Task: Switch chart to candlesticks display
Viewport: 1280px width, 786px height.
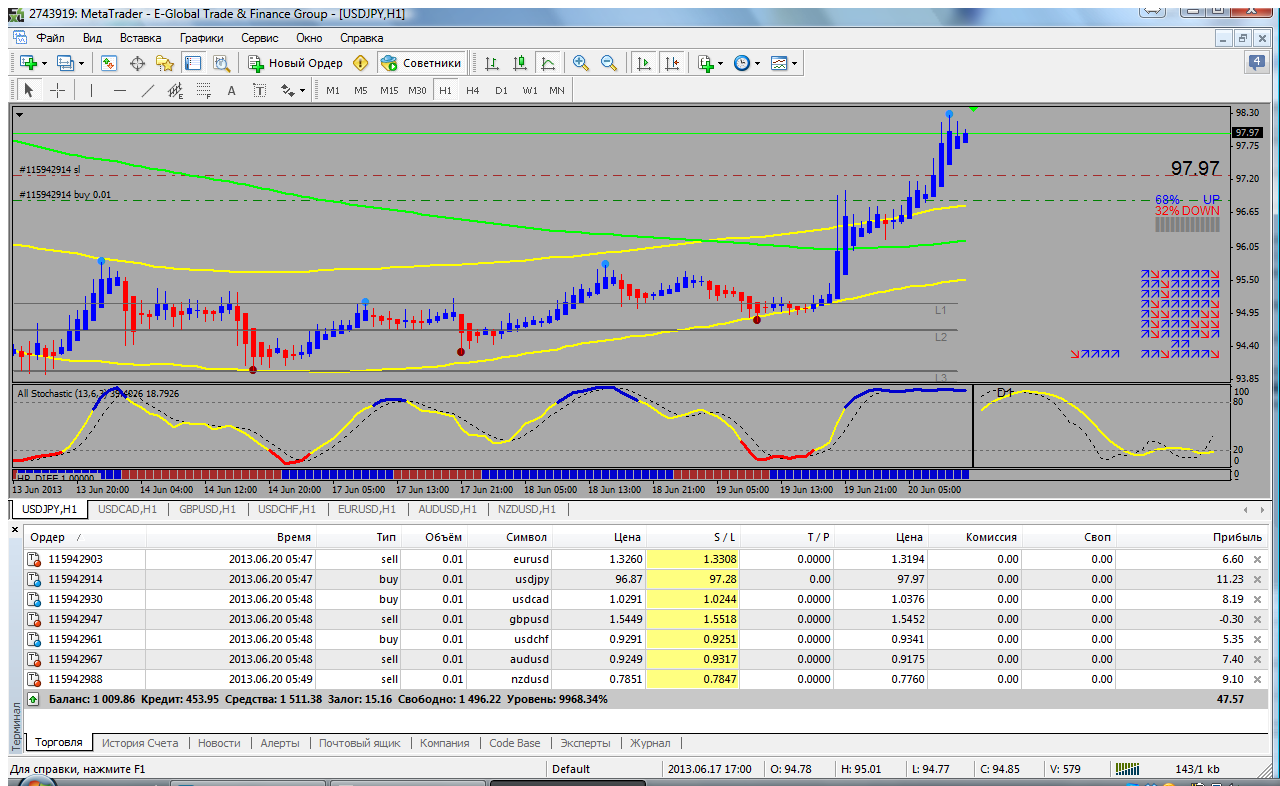Action: [x=520, y=63]
